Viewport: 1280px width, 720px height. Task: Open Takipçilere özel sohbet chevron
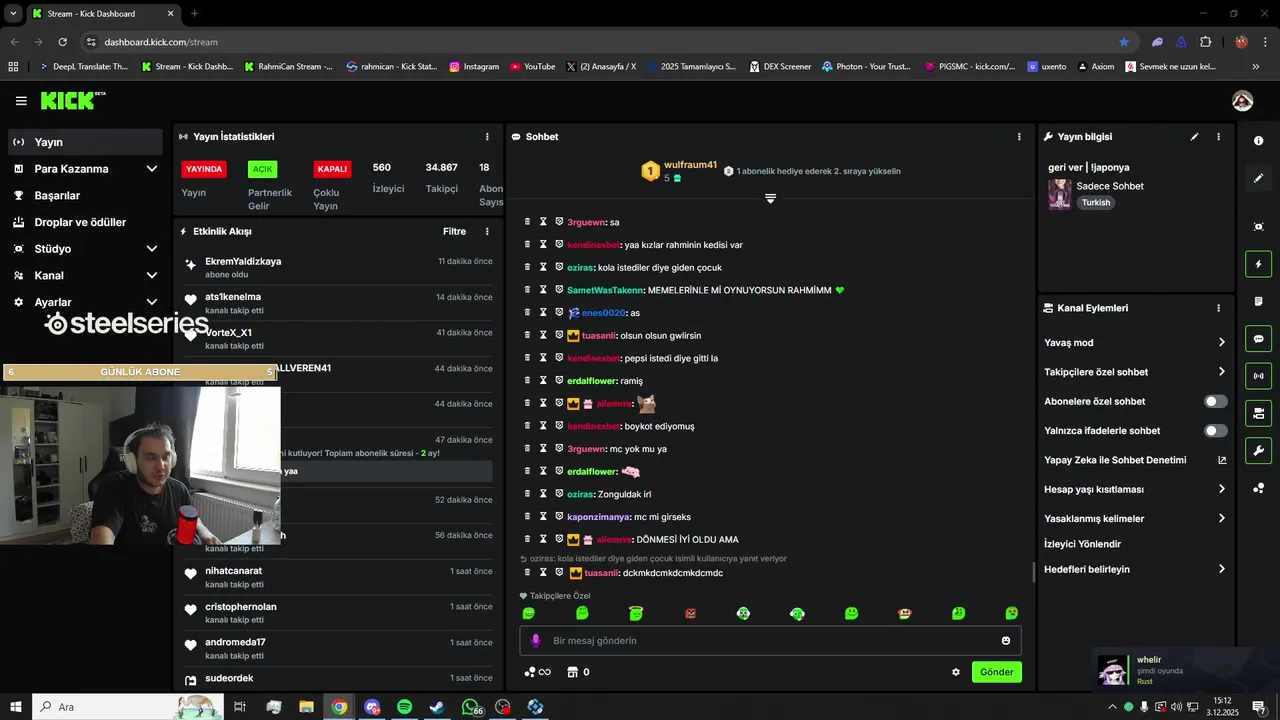click(1221, 372)
